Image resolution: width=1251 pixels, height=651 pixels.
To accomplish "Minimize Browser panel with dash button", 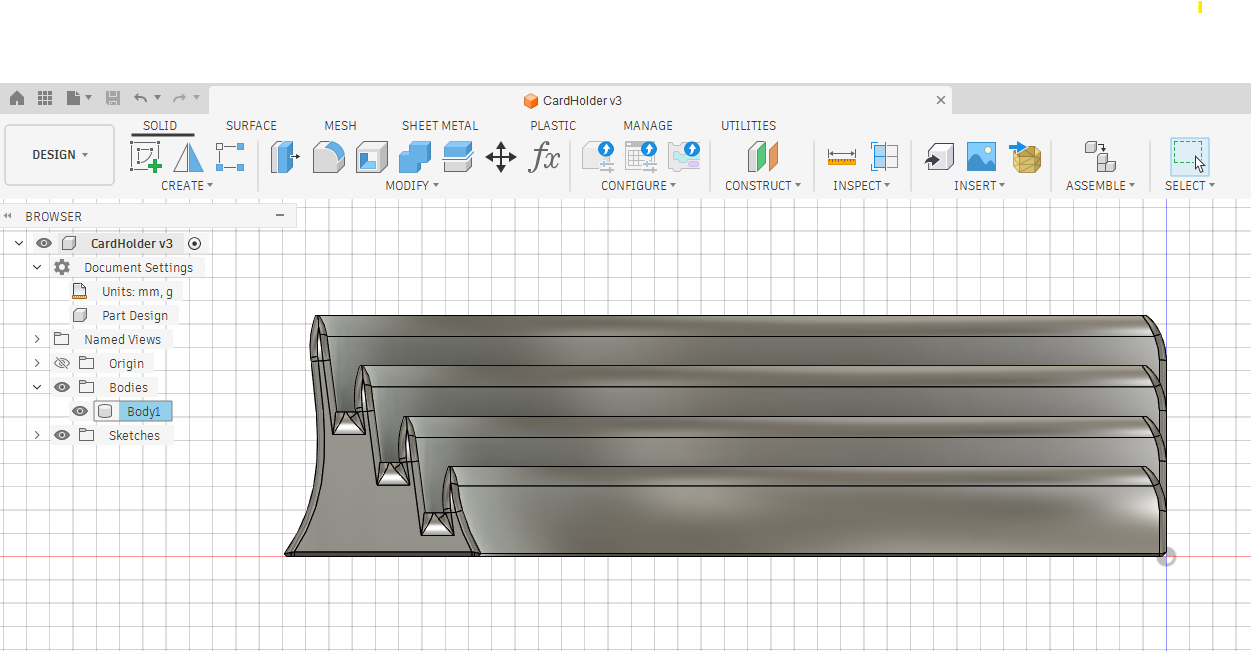I will [x=280, y=216].
